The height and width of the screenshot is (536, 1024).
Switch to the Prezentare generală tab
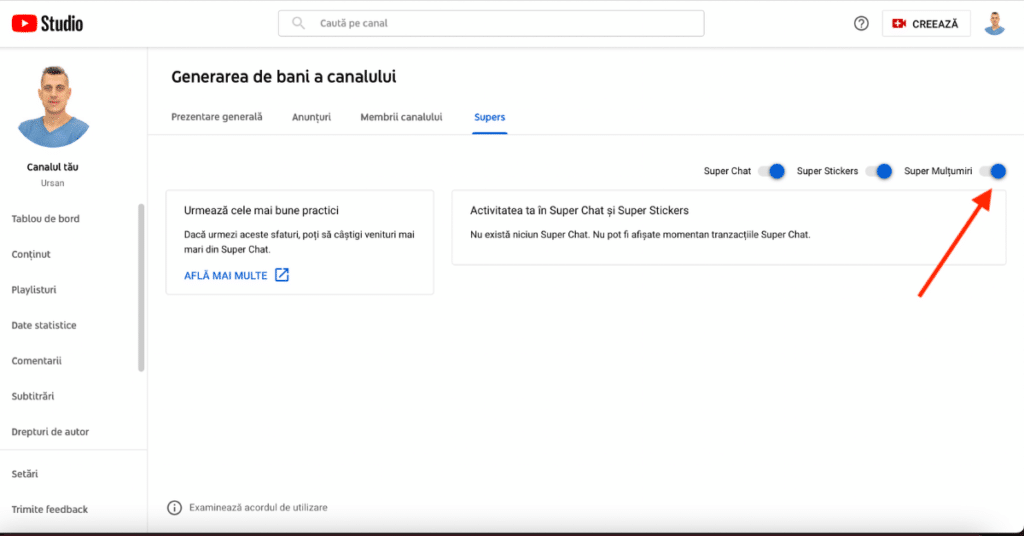[217, 117]
